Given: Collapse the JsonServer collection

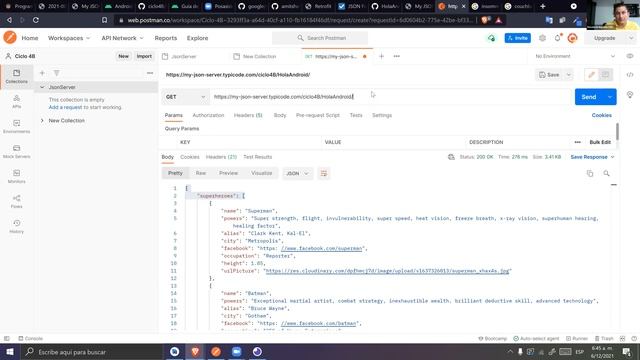Looking at the screenshot, I should [42, 87].
